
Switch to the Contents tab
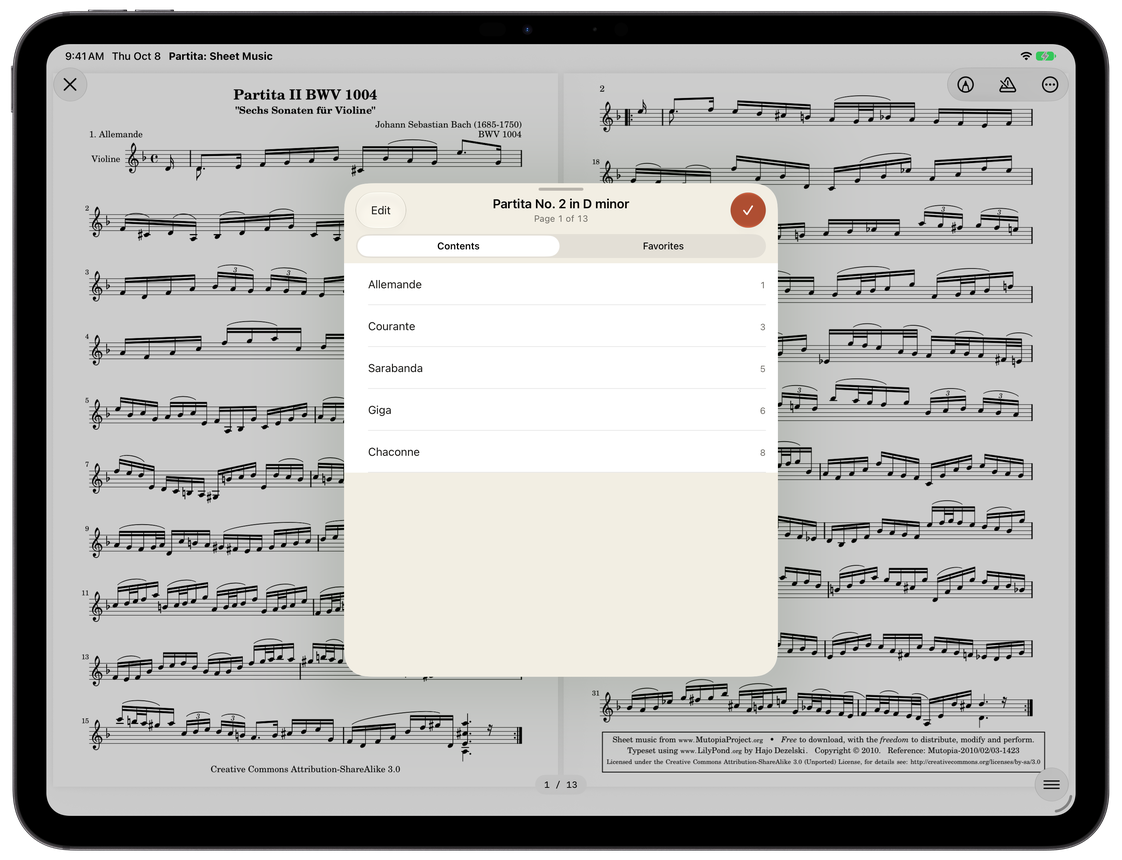[458, 246]
